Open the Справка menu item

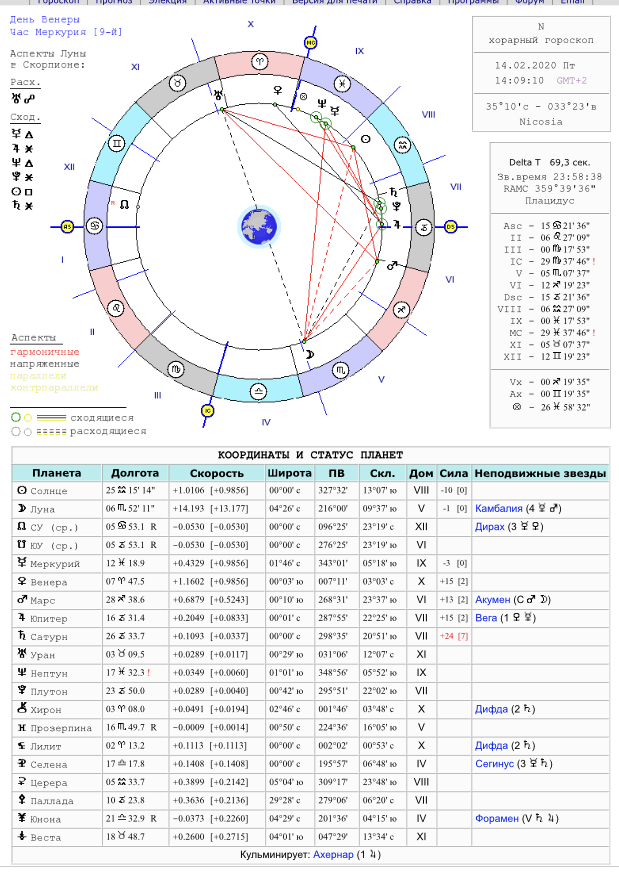click(x=412, y=2)
